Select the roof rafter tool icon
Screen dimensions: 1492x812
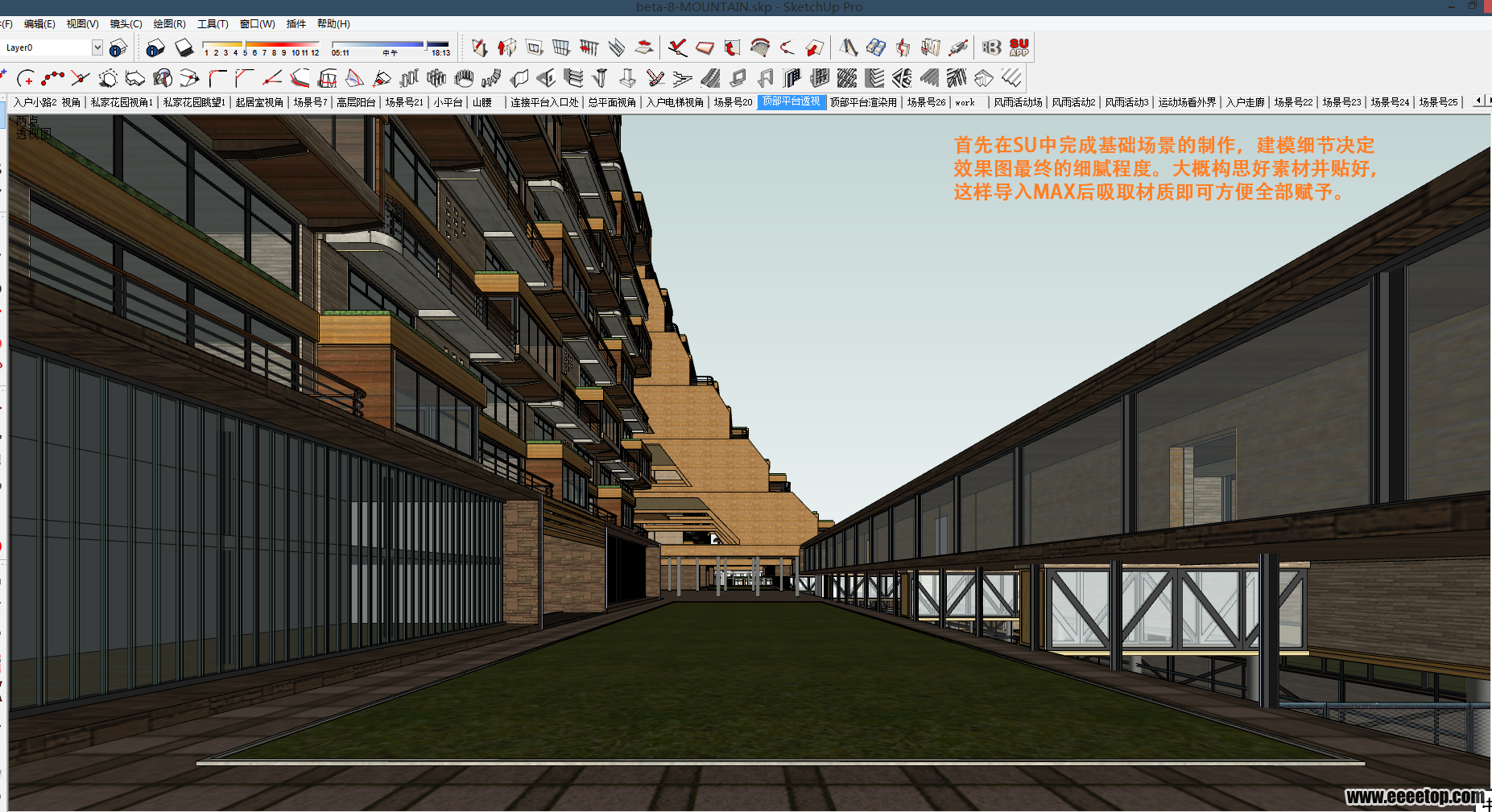pyautogui.click(x=848, y=47)
